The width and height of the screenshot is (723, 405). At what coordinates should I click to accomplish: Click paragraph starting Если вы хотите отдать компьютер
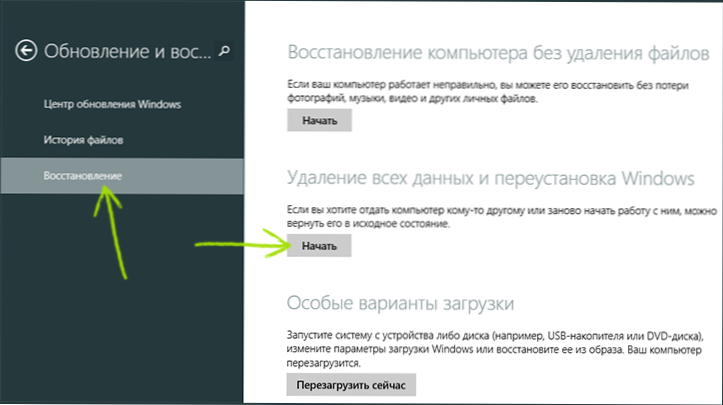[x=502, y=217]
